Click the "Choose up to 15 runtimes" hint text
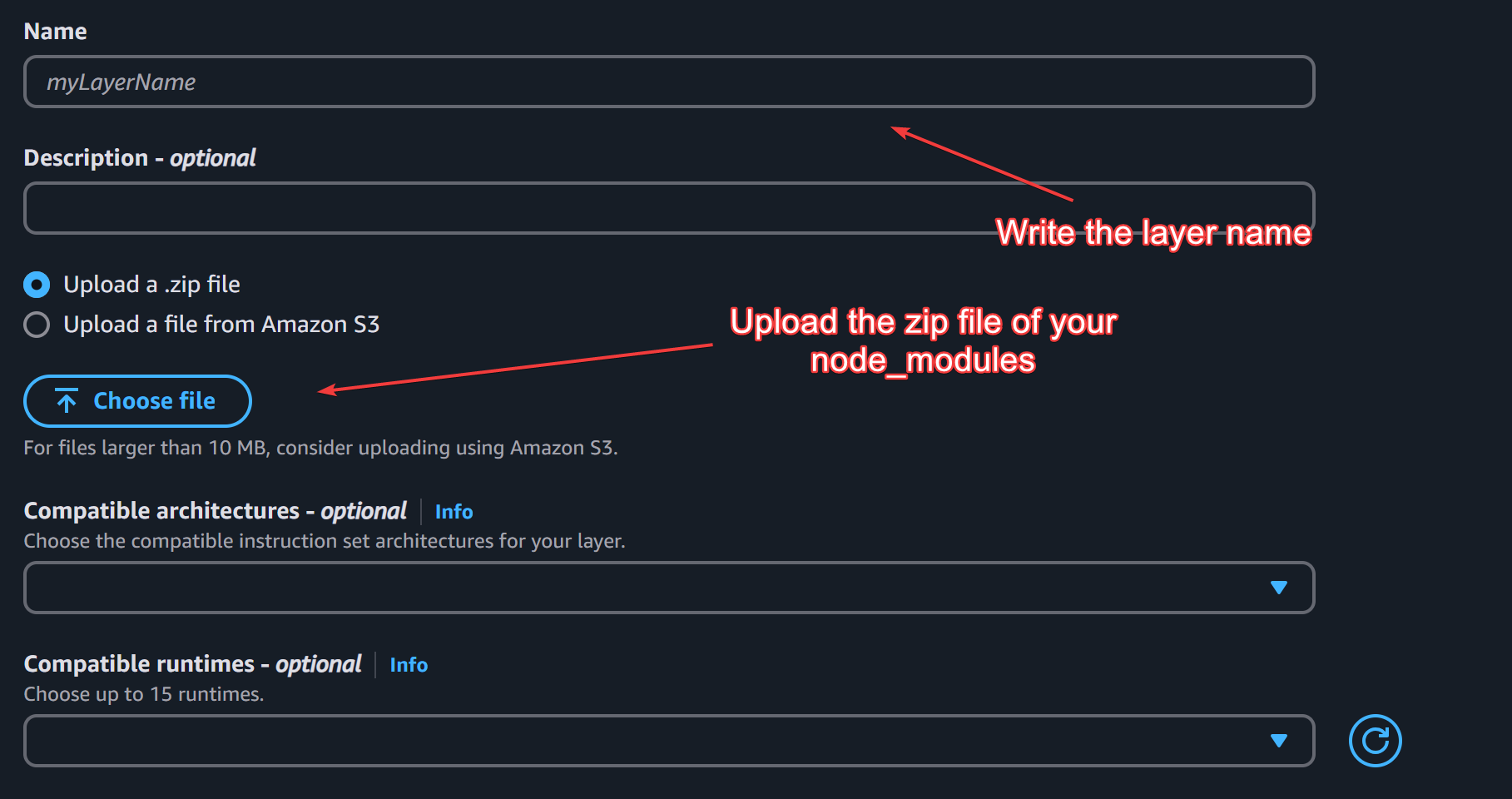The image size is (1512, 799). coord(143,694)
